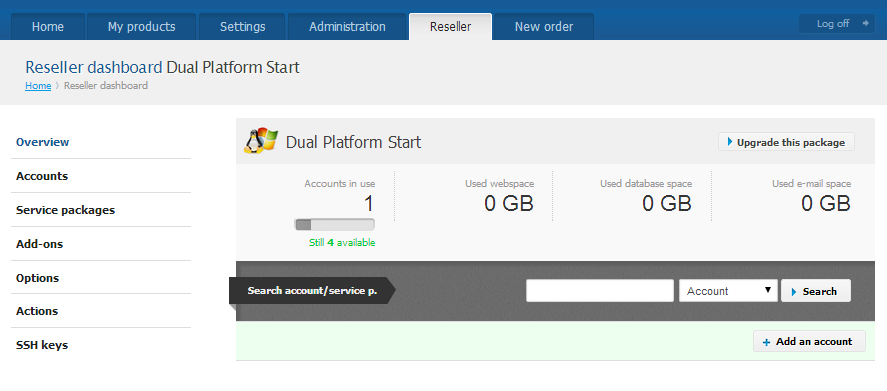Open the Administration tab
The height and width of the screenshot is (391, 887).
(x=347, y=27)
